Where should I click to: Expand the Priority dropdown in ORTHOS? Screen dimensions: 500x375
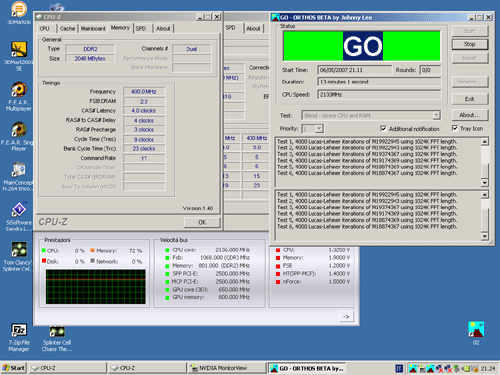[x=319, y=128]
